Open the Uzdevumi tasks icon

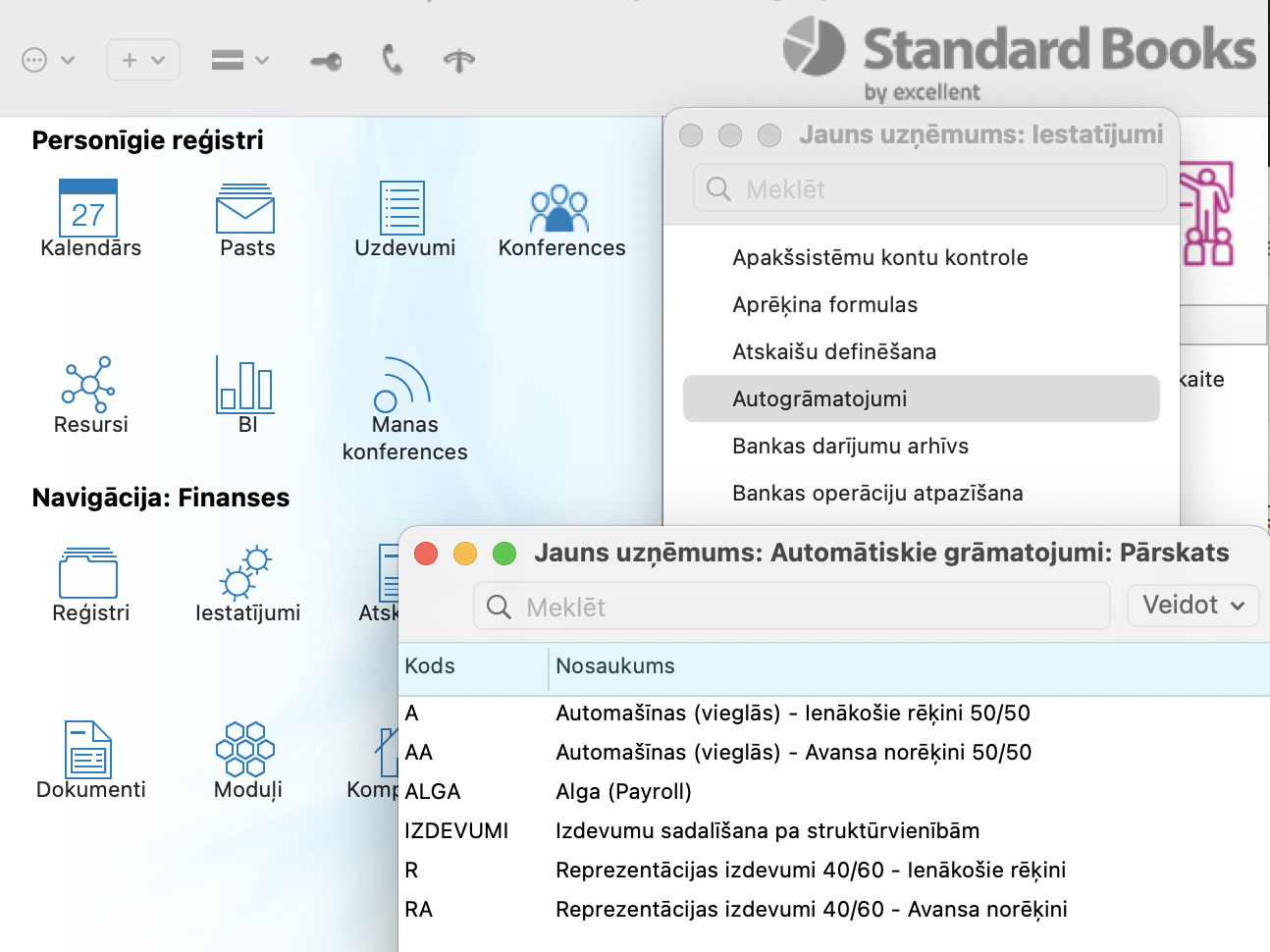pos(402,208)
